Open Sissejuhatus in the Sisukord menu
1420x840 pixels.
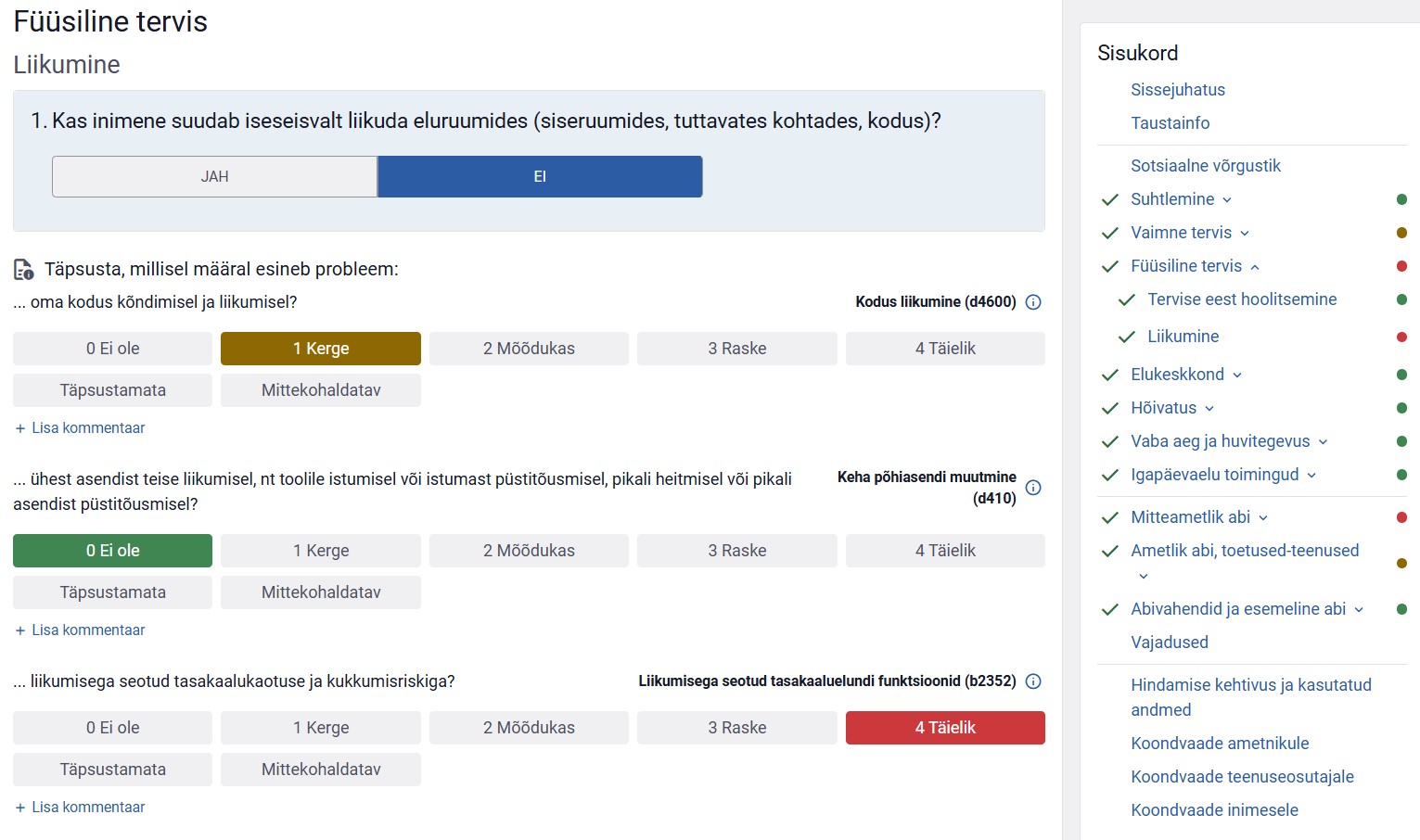pos(1177,90)
